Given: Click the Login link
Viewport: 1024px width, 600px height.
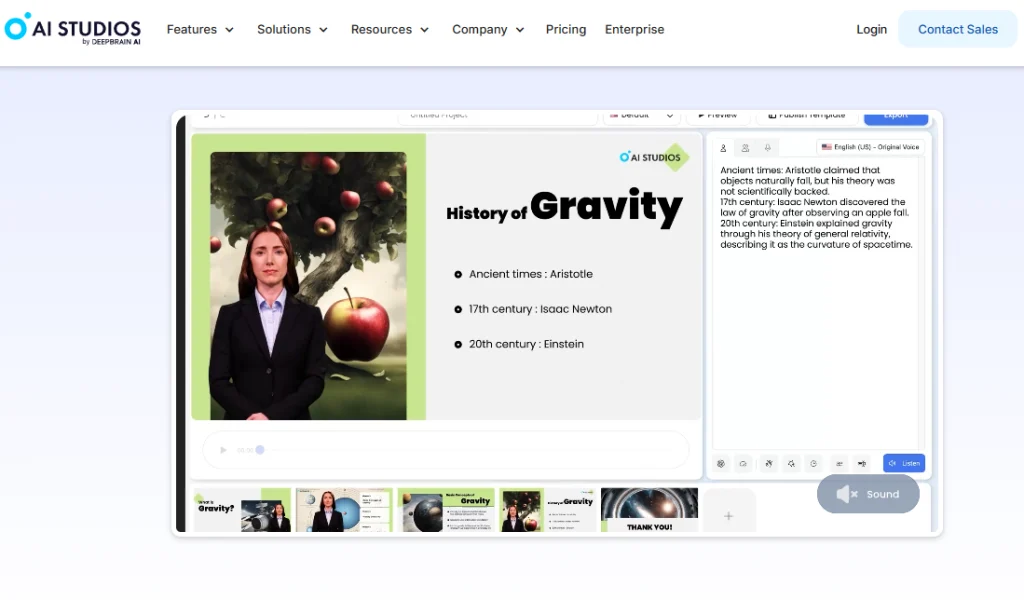Looking at the screenshot, I should (871, 29).
